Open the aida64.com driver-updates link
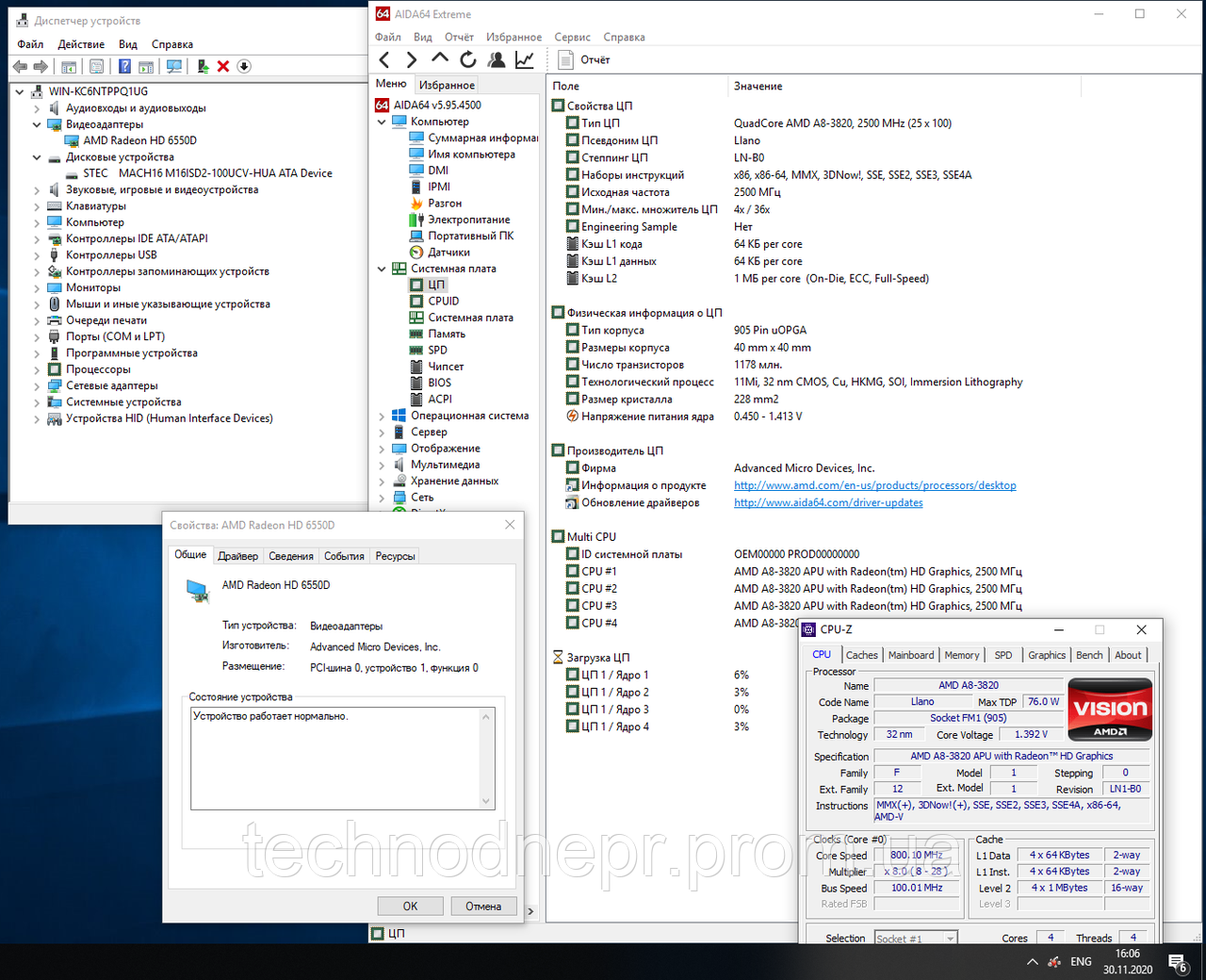 pos(828,503)
